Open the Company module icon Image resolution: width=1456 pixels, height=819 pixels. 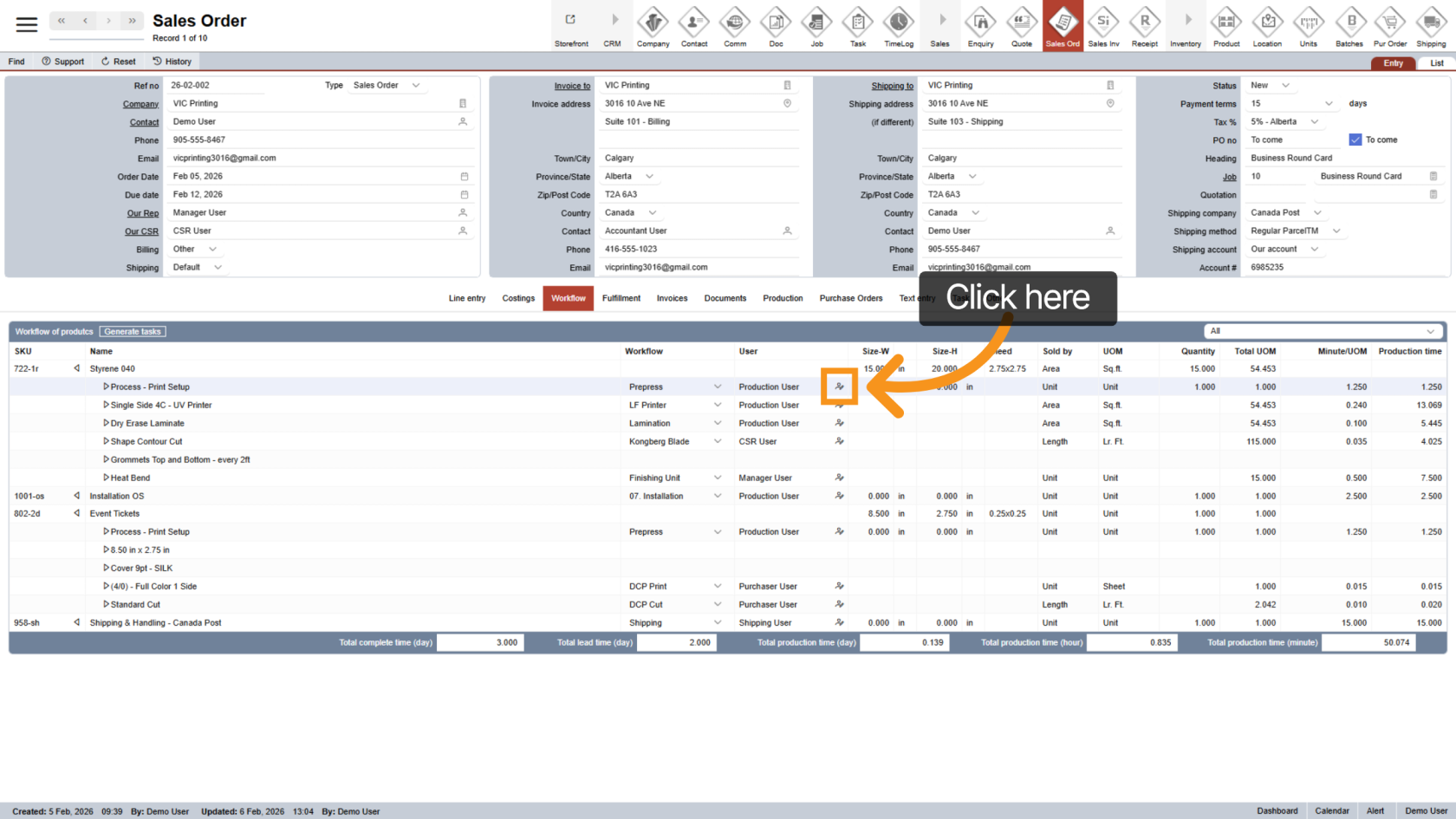[653, 26]
